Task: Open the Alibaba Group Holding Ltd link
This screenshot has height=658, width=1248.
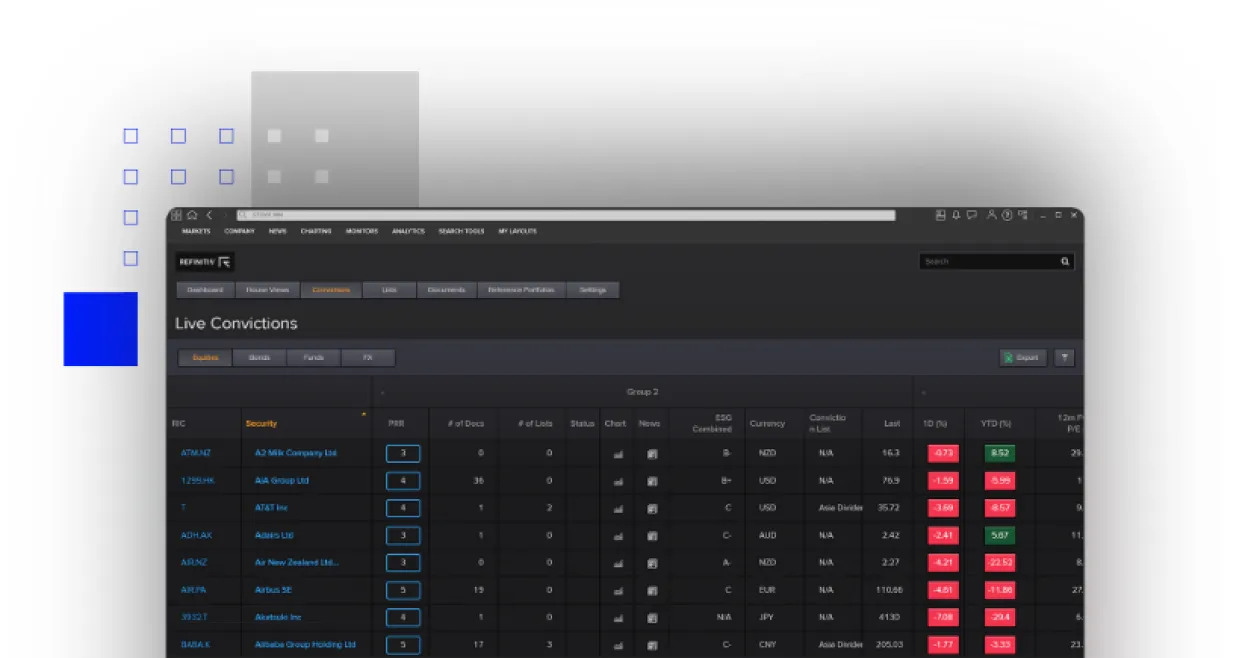Action: click(305, 645)
